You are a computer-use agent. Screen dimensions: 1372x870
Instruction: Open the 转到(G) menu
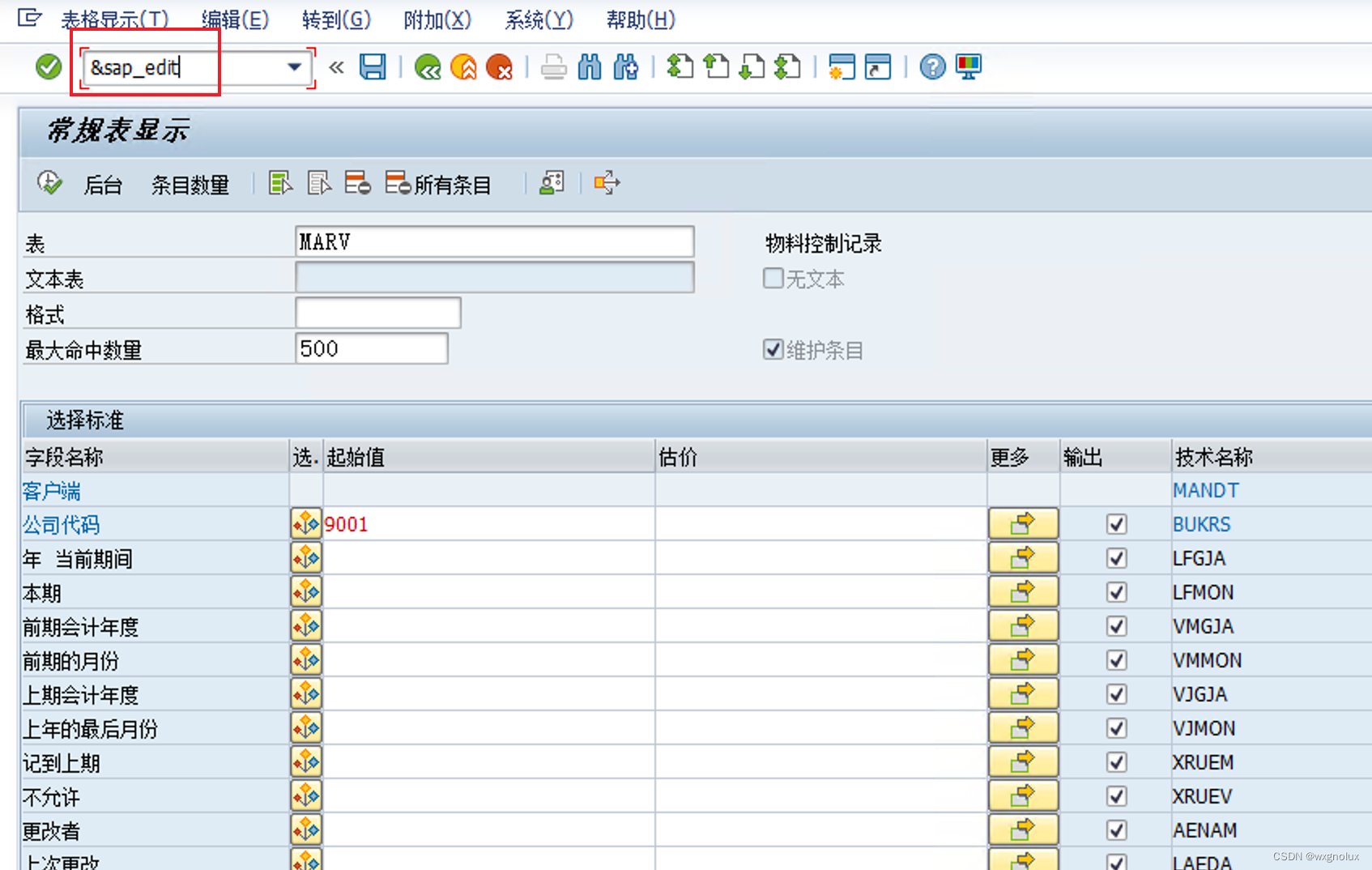[x=336, y=20]
